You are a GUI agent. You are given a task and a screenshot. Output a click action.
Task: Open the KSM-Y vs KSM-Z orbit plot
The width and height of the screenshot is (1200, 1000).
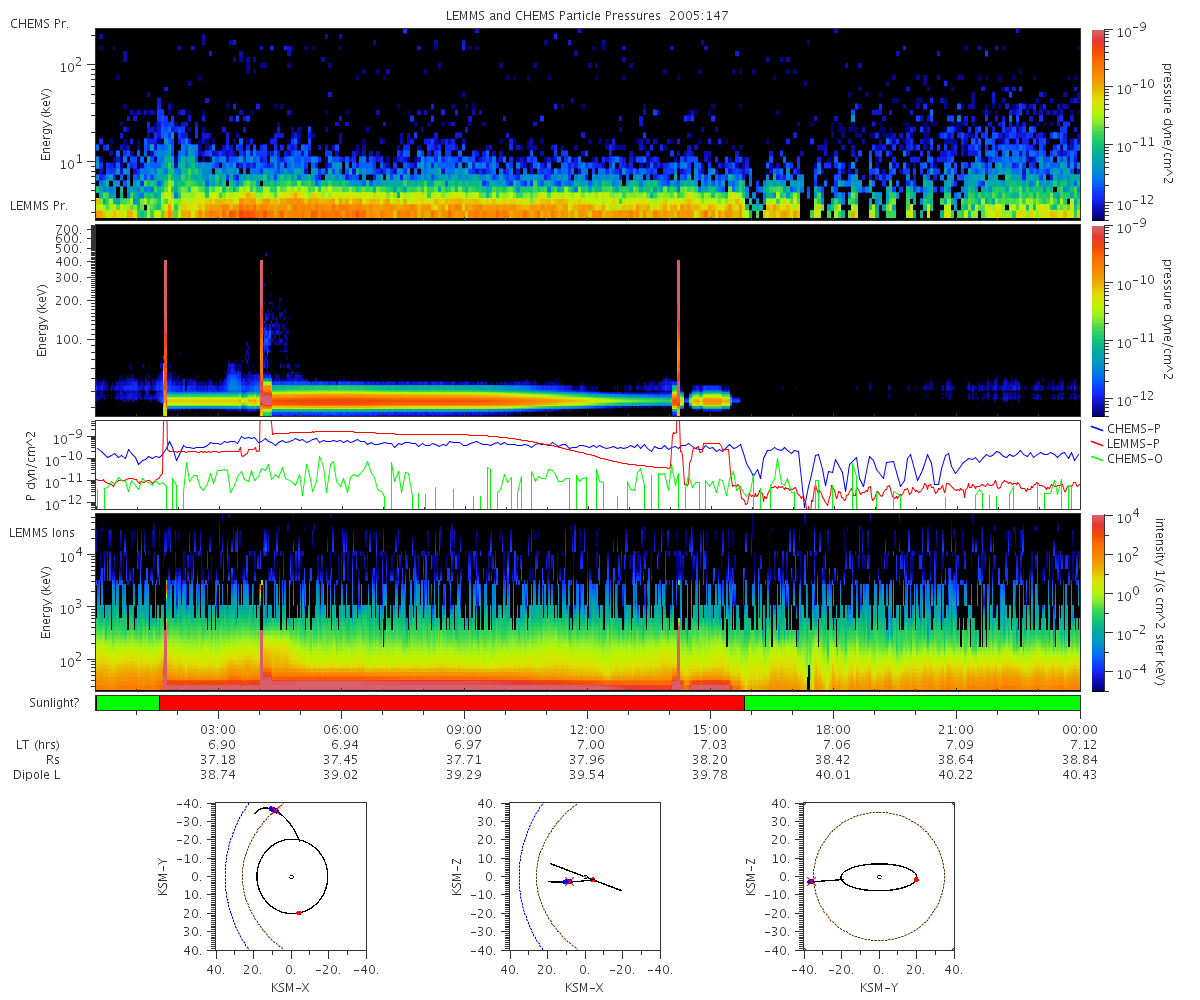(878, 876)
